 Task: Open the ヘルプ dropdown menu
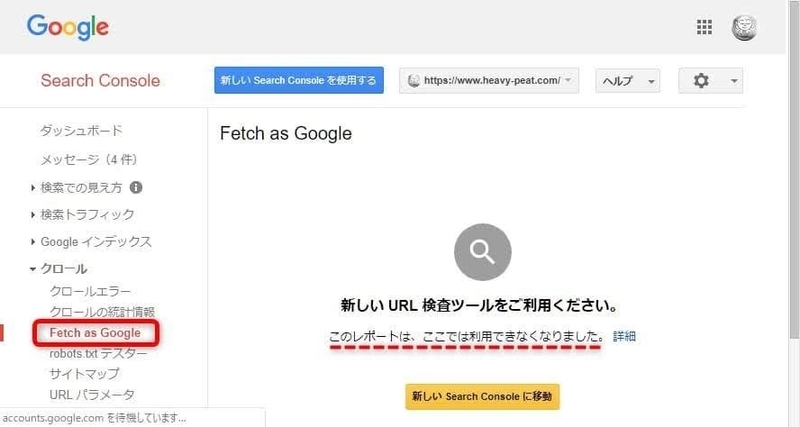(628, 81)
